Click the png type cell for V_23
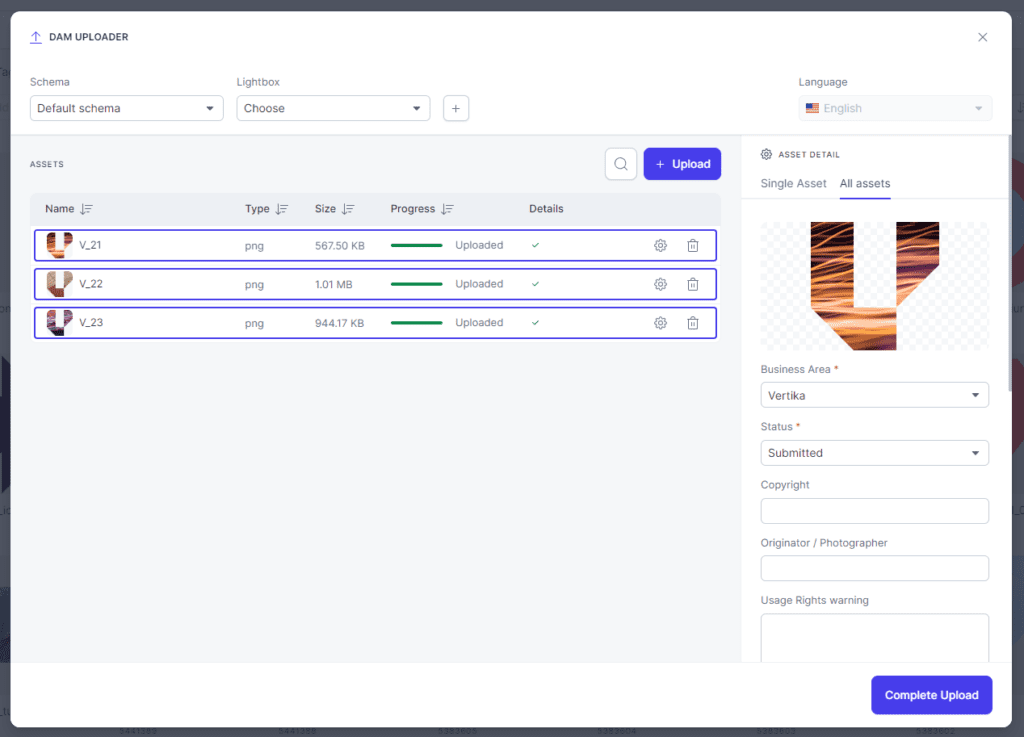This screenshot has height=737, width=1024. (x=254, y=323)
